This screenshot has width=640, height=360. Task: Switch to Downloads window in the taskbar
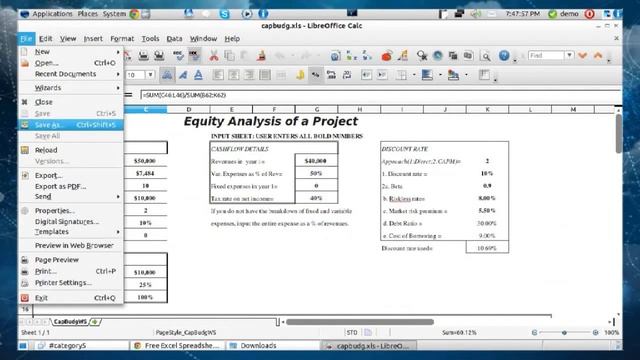[272, 346]
